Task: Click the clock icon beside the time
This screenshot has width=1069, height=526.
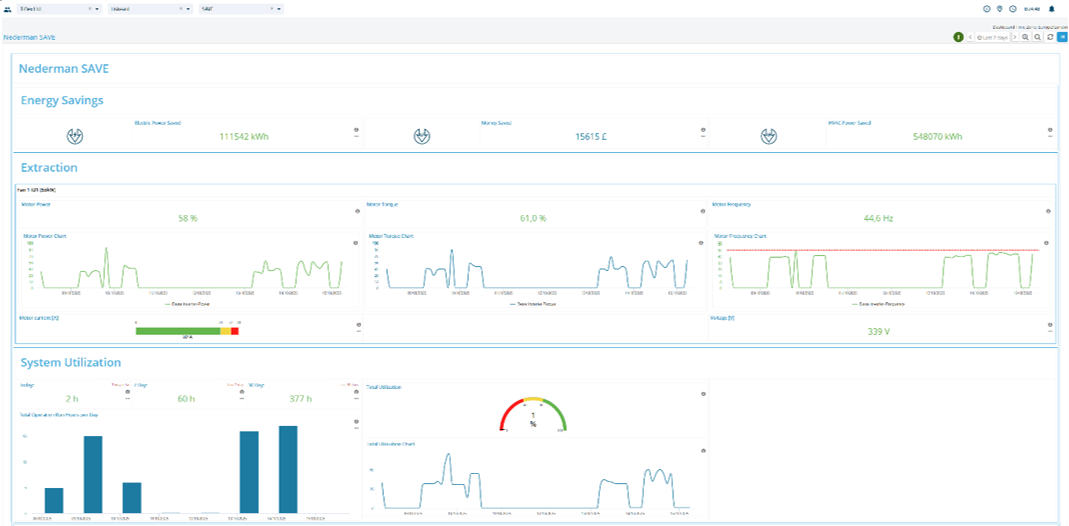Action: (x=1012, y=9)
